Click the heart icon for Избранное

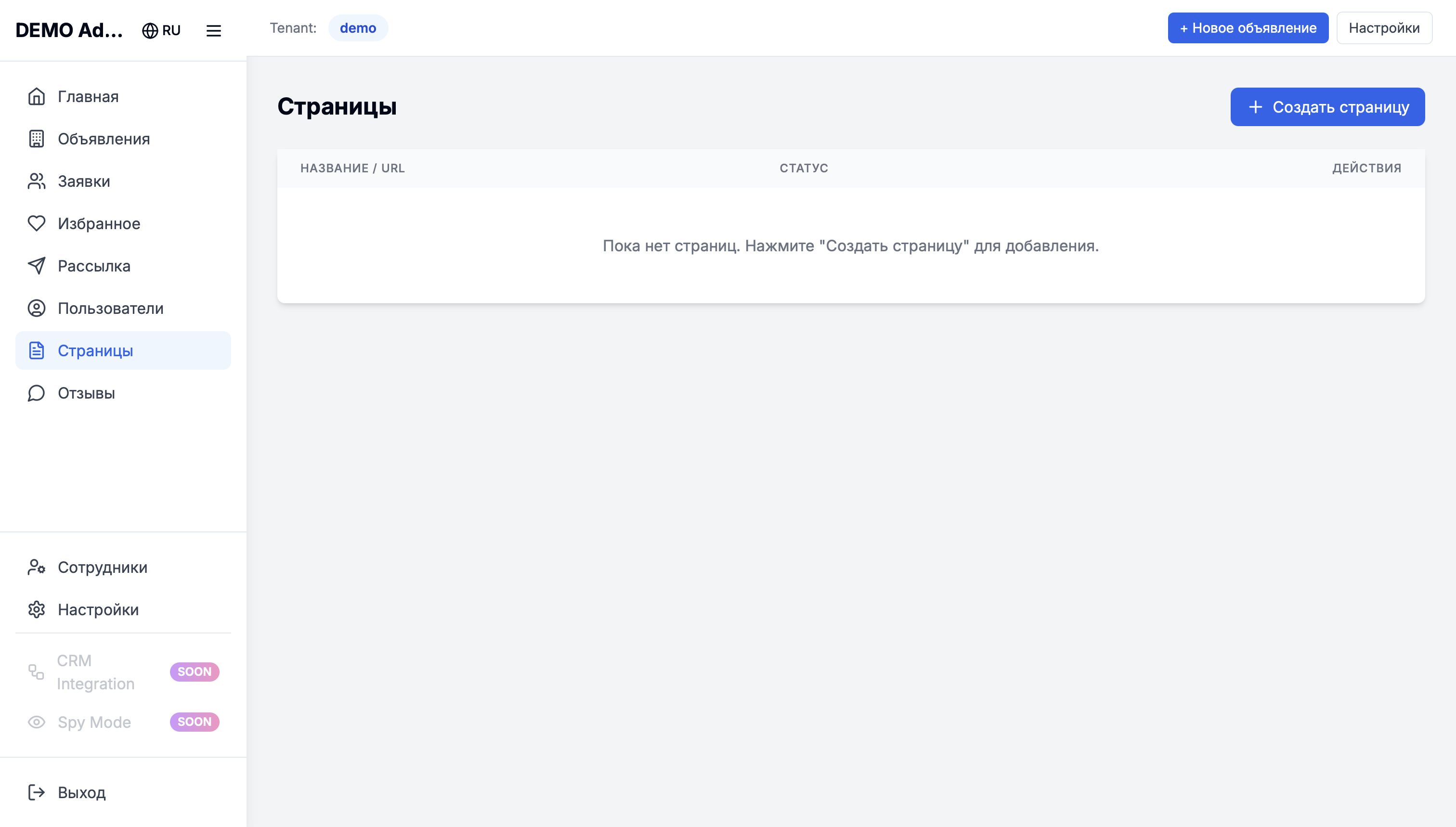tap(37, 223)
